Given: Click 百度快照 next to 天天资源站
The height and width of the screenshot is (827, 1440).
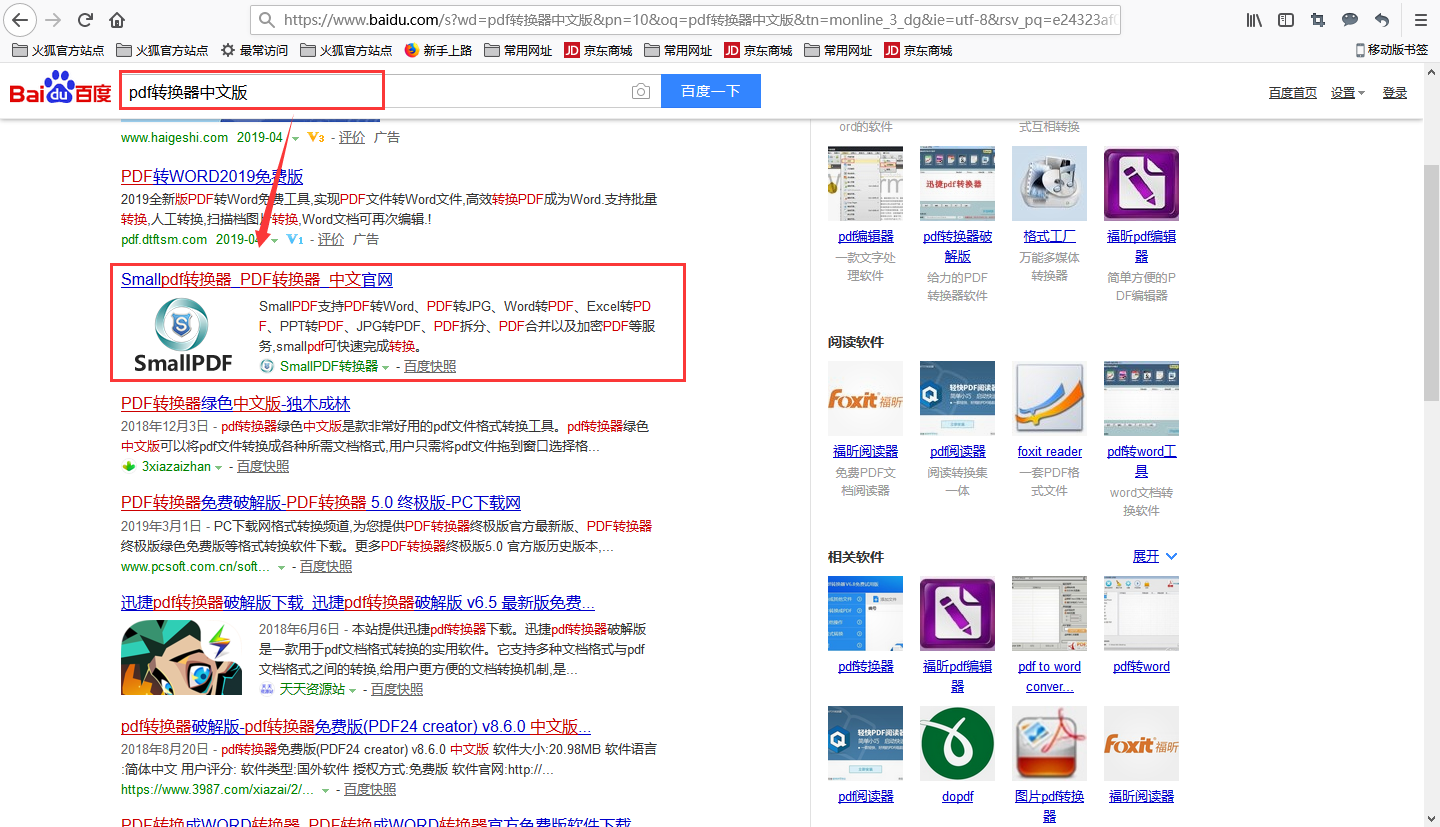Looking at the screenshot, I should coord(397,690).
